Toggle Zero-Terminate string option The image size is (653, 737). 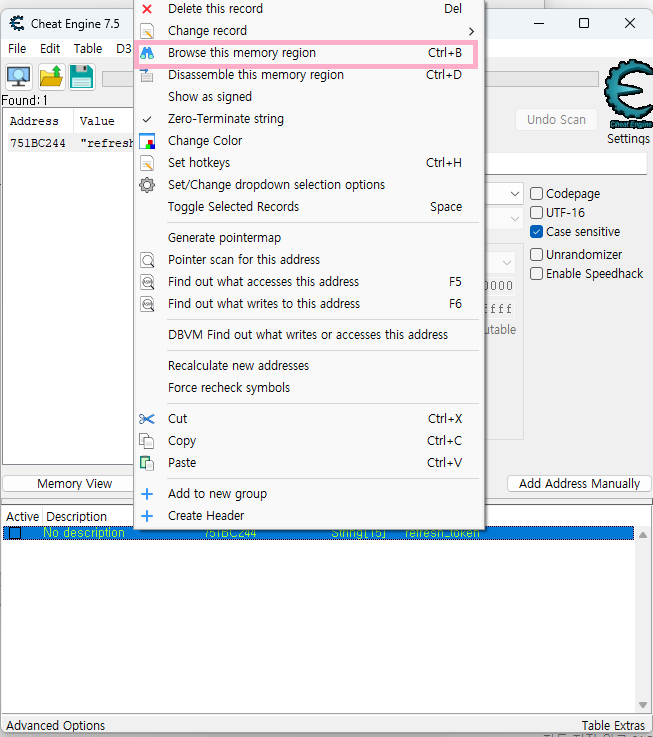(x=226, y=119)
